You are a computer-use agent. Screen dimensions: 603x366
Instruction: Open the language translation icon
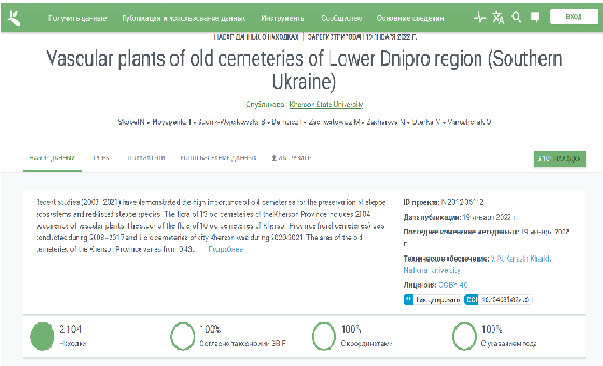click(498, 17)
